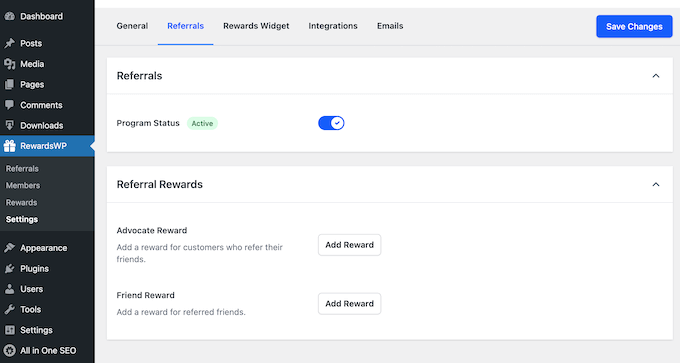Screen dimensions: 680x363
Task: Click the Save Changes button
Action: [x=634, y=26]
